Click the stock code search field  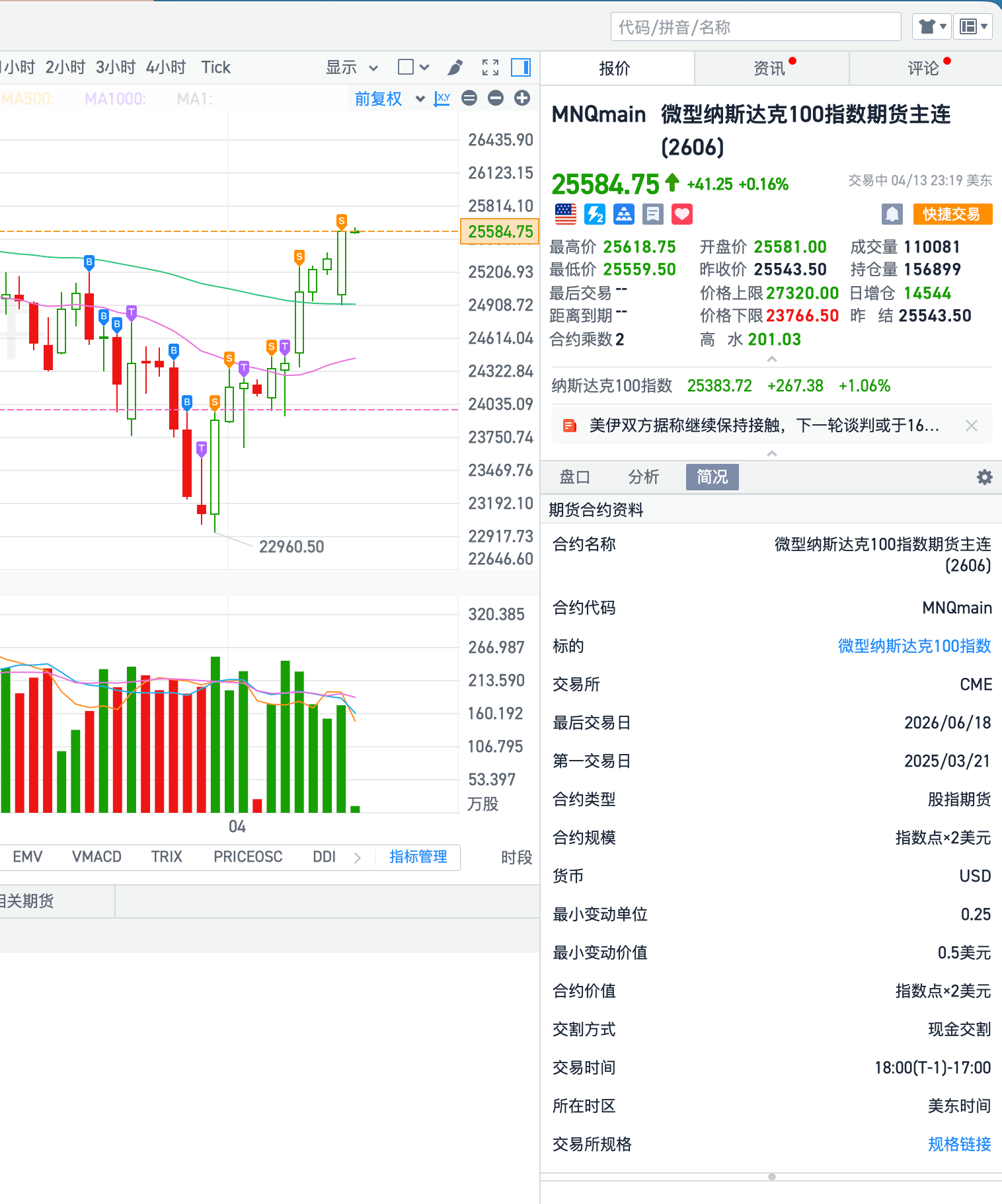tap(755, 27)
